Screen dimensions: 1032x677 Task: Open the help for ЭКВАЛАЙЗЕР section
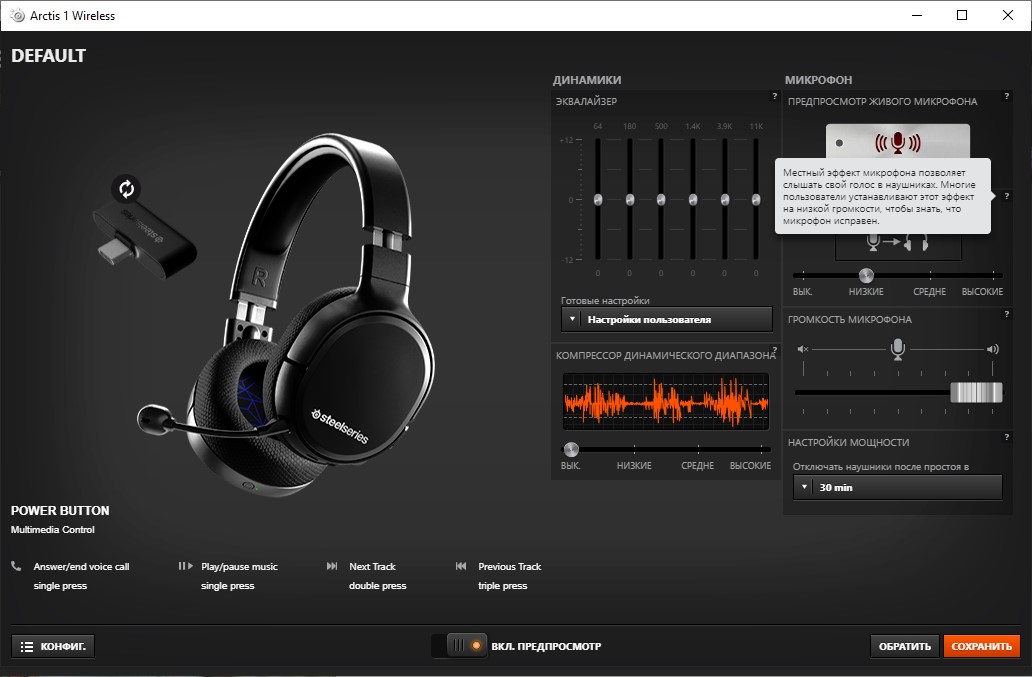click(775, 96)
